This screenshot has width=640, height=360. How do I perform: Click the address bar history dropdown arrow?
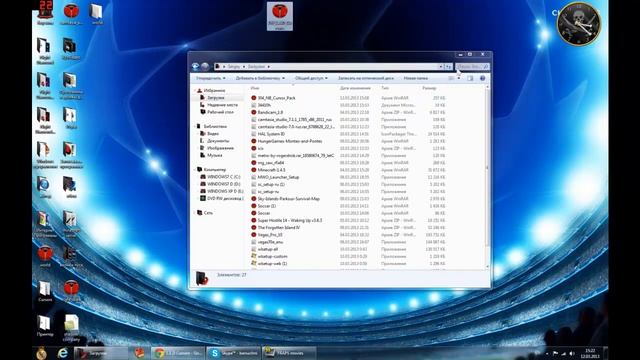pyautogui.click(x=440, y=67)
